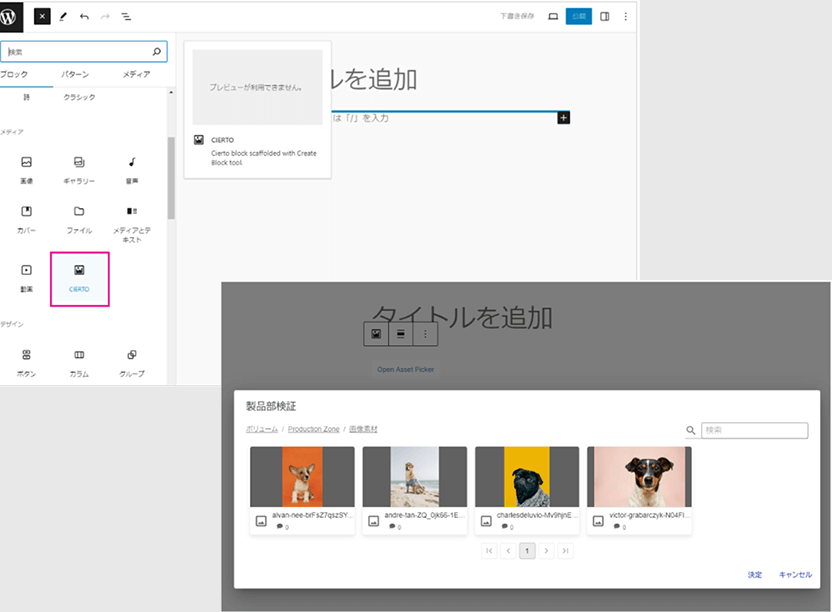This screenshot has height=612, width=832.
Task: Jump to the first page of assets
Action: 489,551
